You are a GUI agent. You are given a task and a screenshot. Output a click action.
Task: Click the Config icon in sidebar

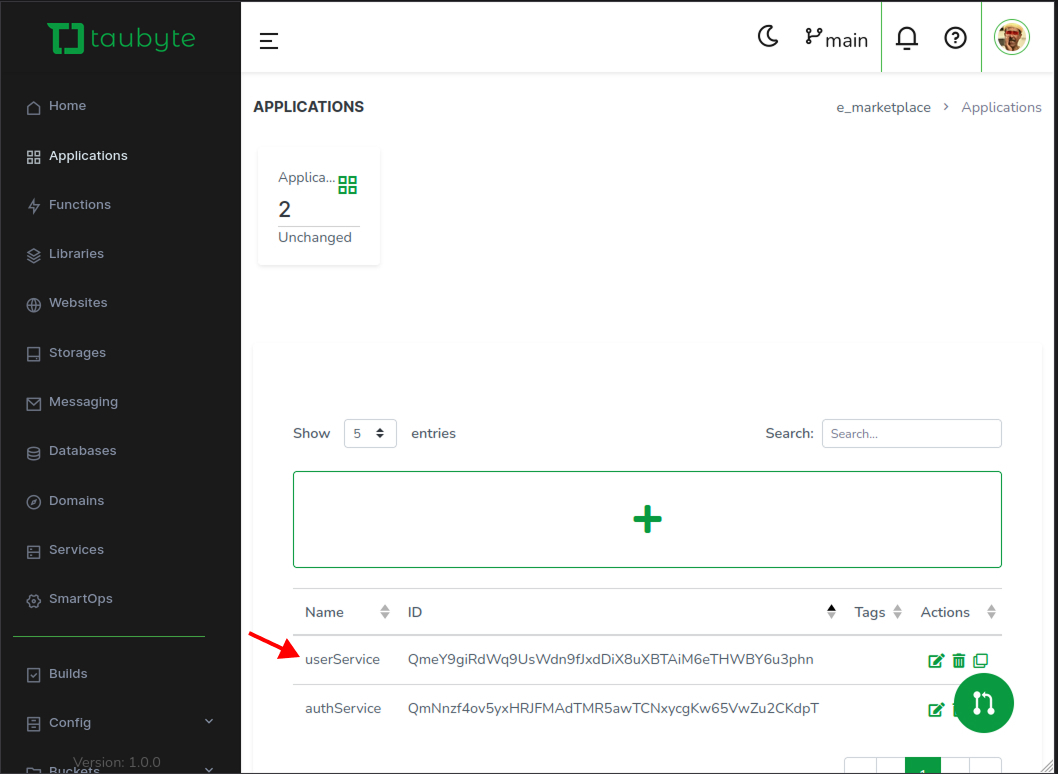click(33, 724)
